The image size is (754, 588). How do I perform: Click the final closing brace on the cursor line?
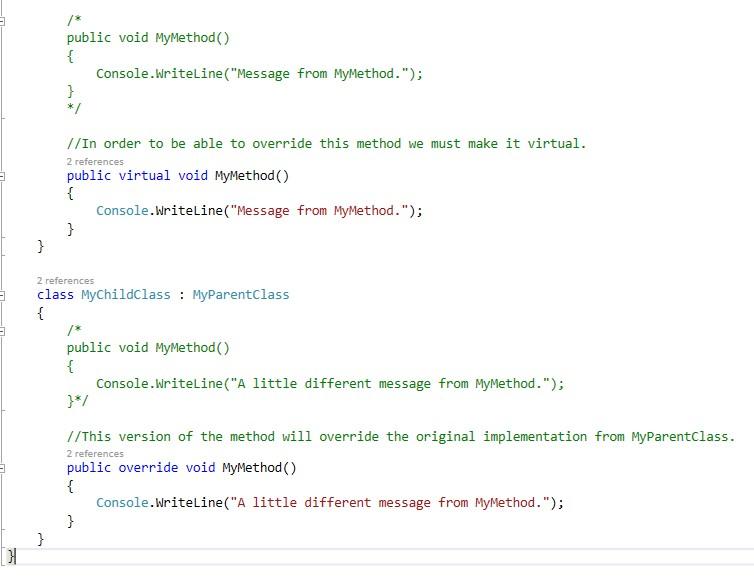[x=11, y=556]
